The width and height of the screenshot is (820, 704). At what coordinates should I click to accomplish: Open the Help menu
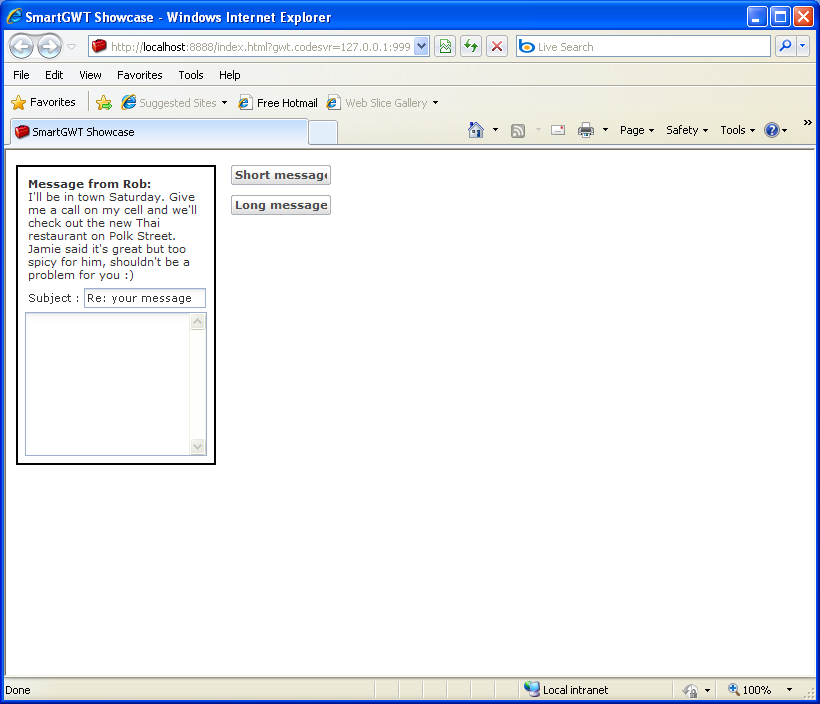[229, 75]
